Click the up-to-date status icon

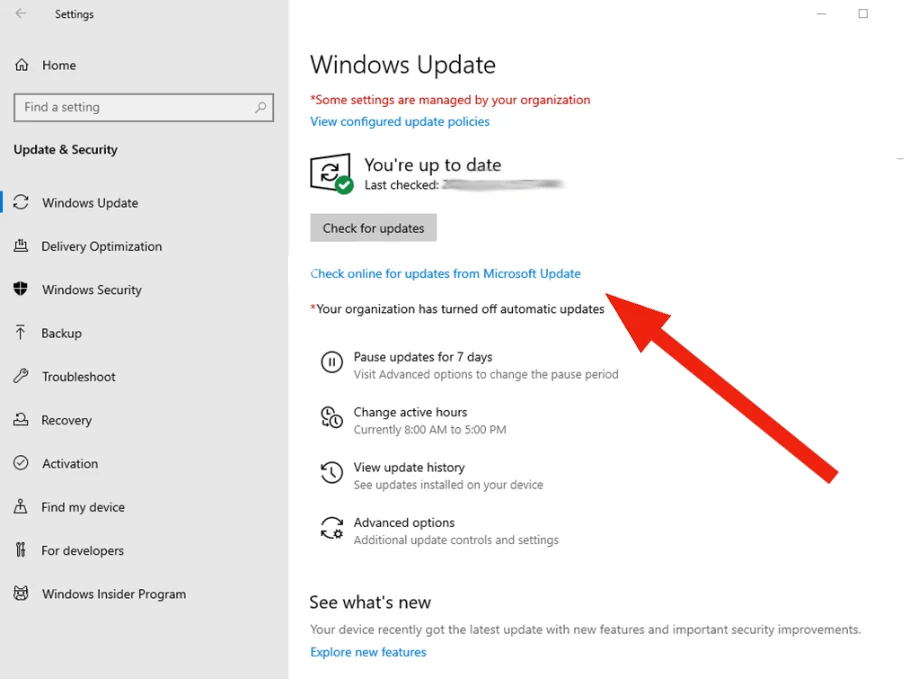(332, 174)
